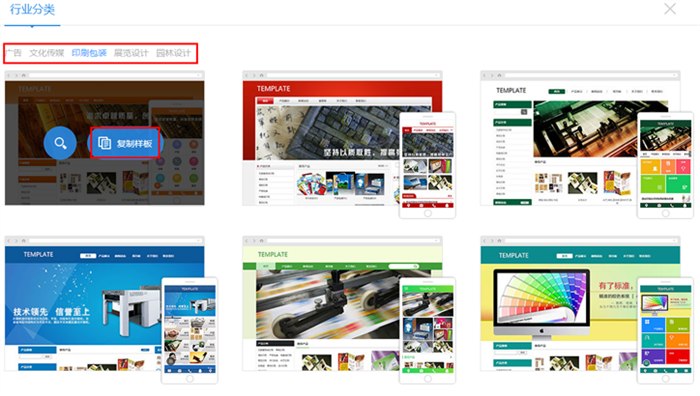Select the 园林设计 category

pyautogui.click(x=173, y=53)
